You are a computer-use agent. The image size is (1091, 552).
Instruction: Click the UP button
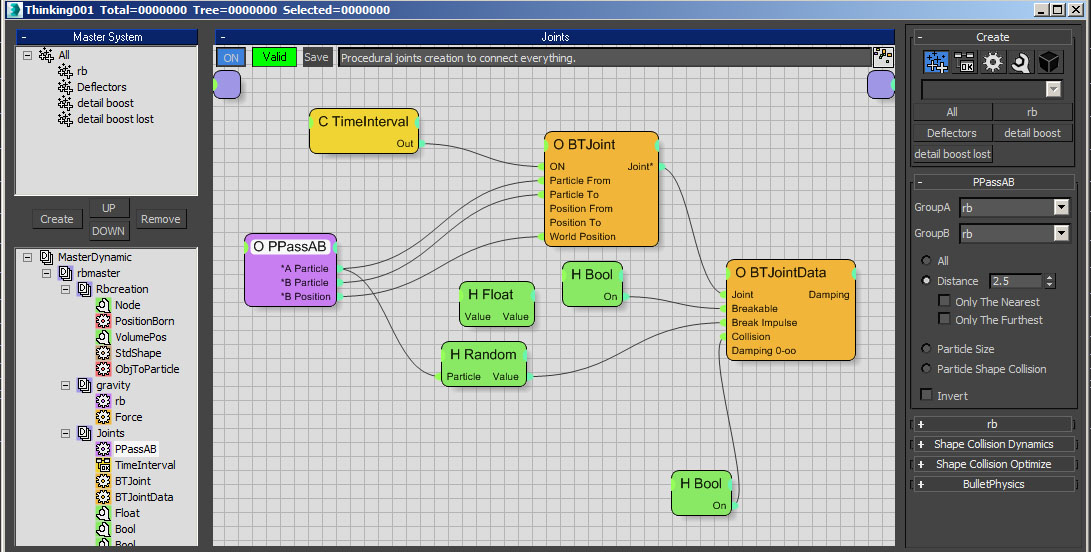[x=109, y=207]
